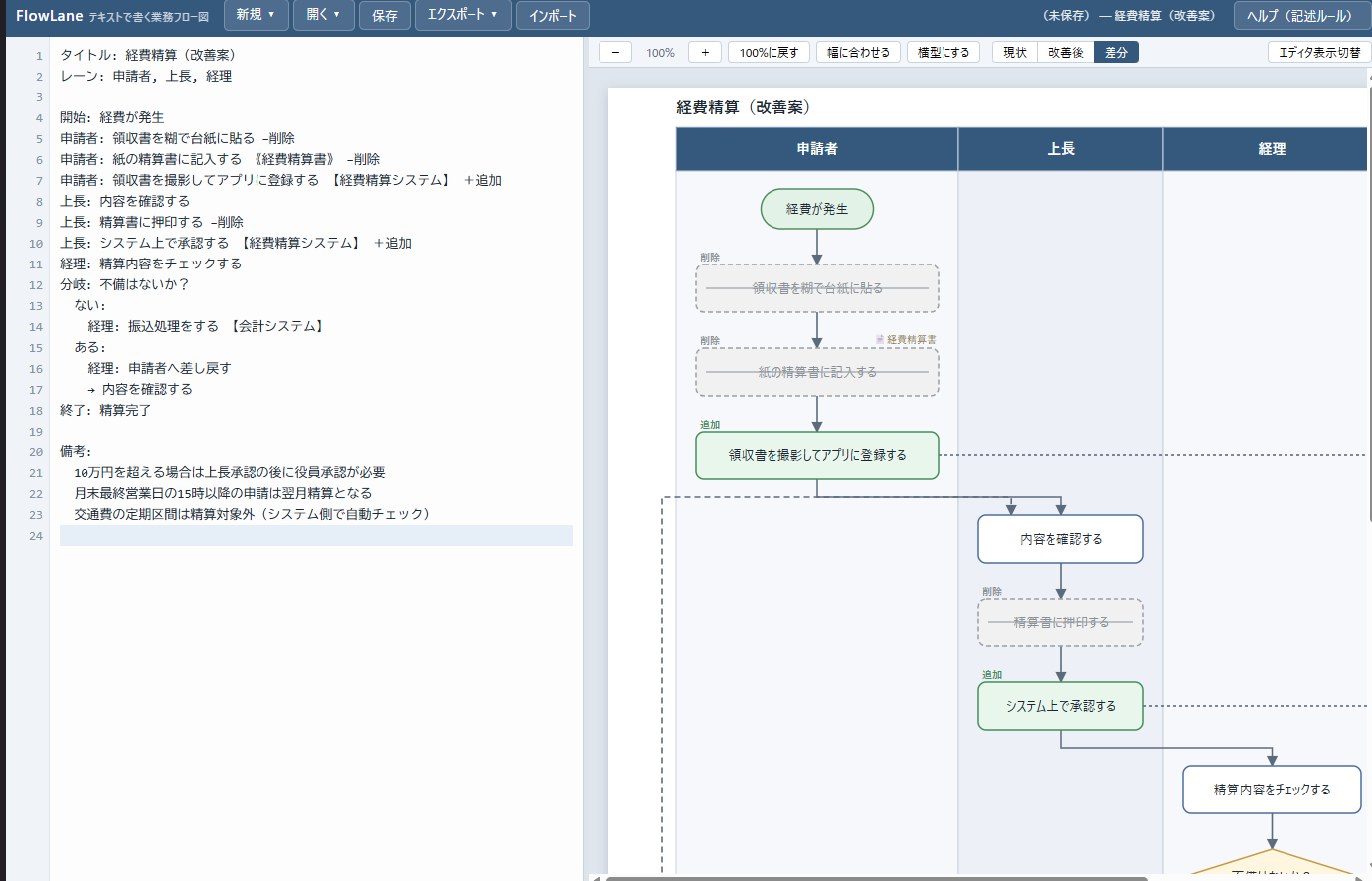The image size is (1372, 881).
Task: Zoom in with the plus button
Action: [705, 52]
